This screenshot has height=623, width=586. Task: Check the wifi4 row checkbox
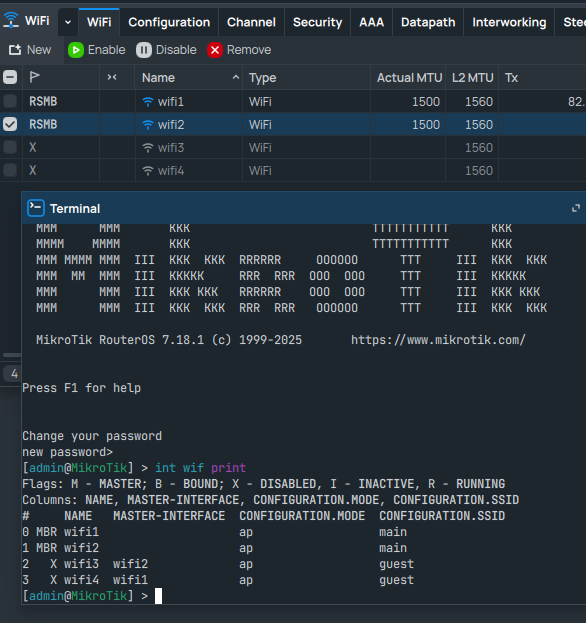10,170
